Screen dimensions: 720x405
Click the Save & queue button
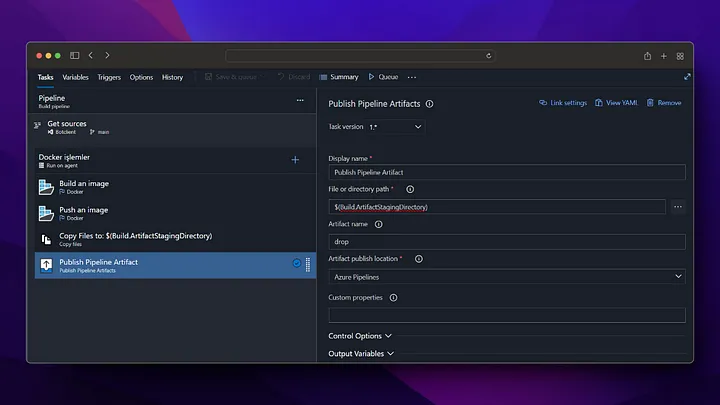pyautogui.click(x=234, y=77)
